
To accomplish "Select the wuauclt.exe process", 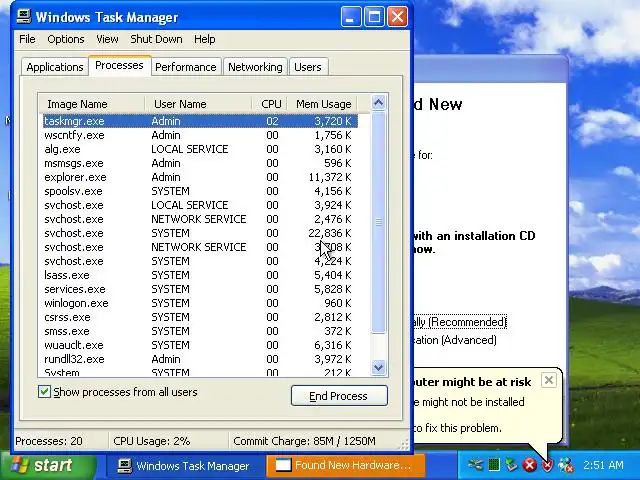I will coord(200,345).
